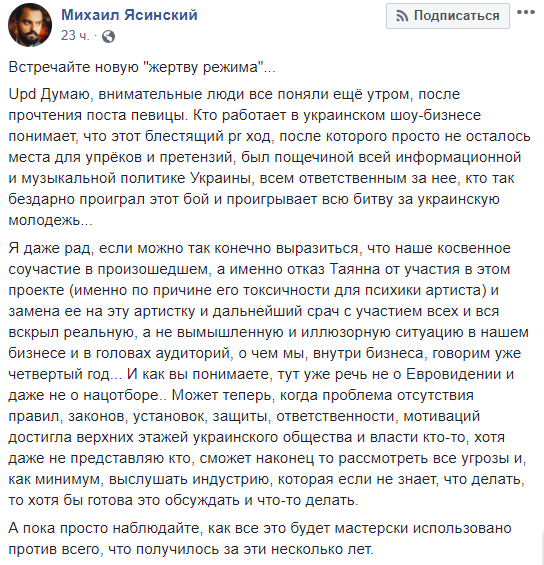The width and height of the screenshot is (544, 565).
Task: Click the phrase украинском шоу-бизнесе
Action: pos(391,115)
